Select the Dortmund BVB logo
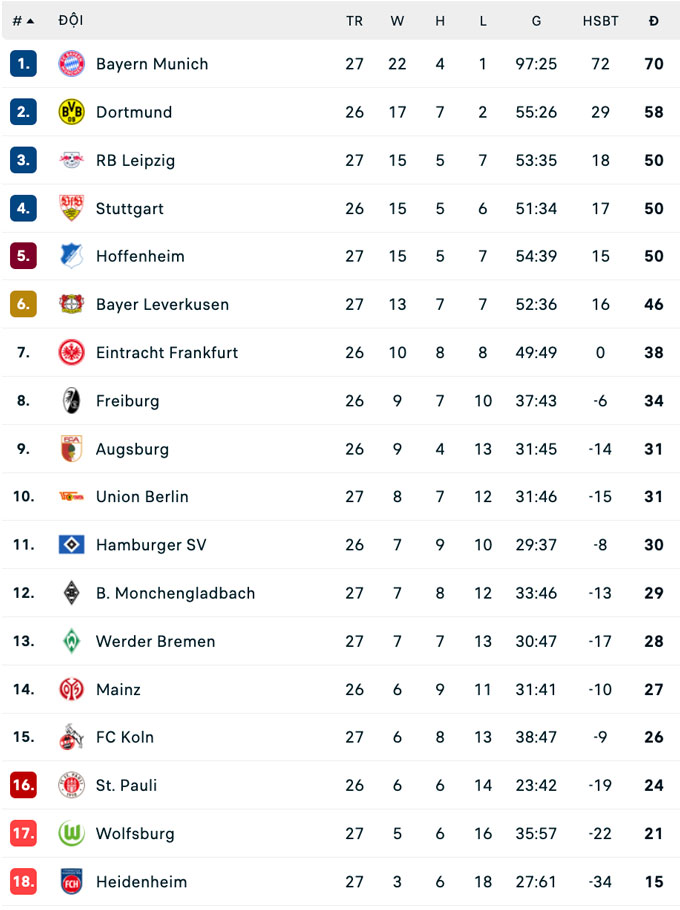Screen dimensions: 680x910 point(70,111)
